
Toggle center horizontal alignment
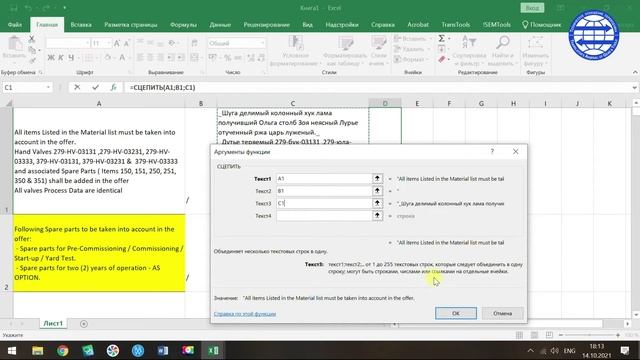(x=150, y=58)
